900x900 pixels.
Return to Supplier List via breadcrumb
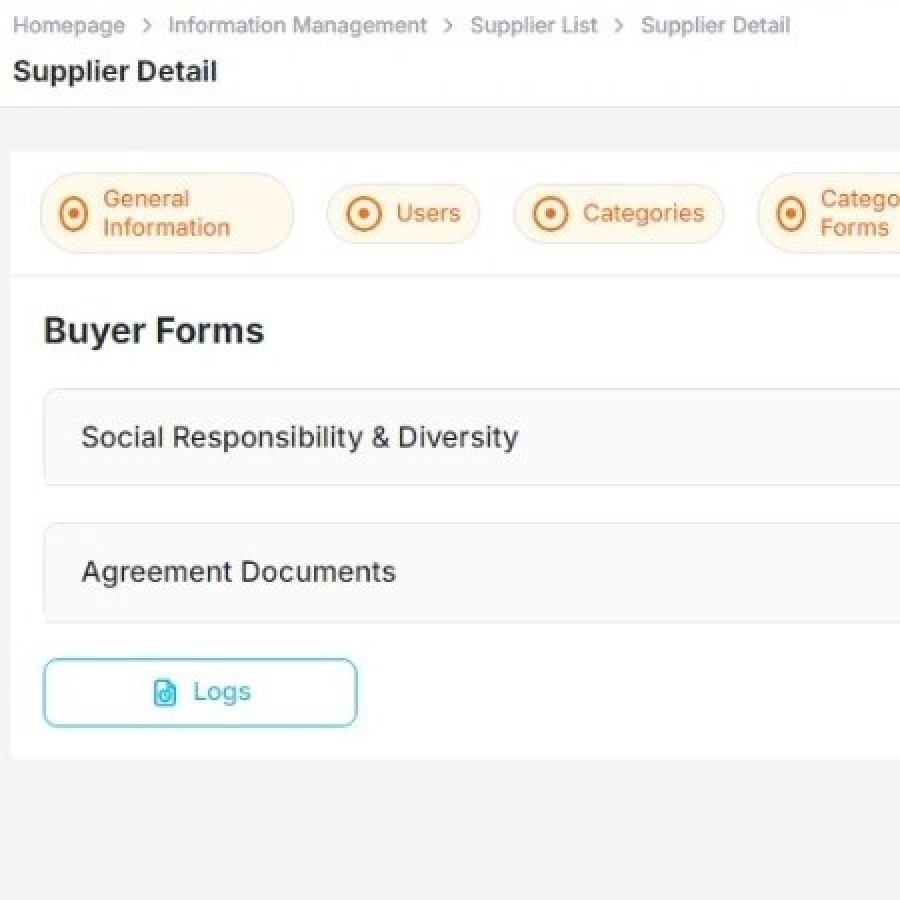[x=534, y=26]
